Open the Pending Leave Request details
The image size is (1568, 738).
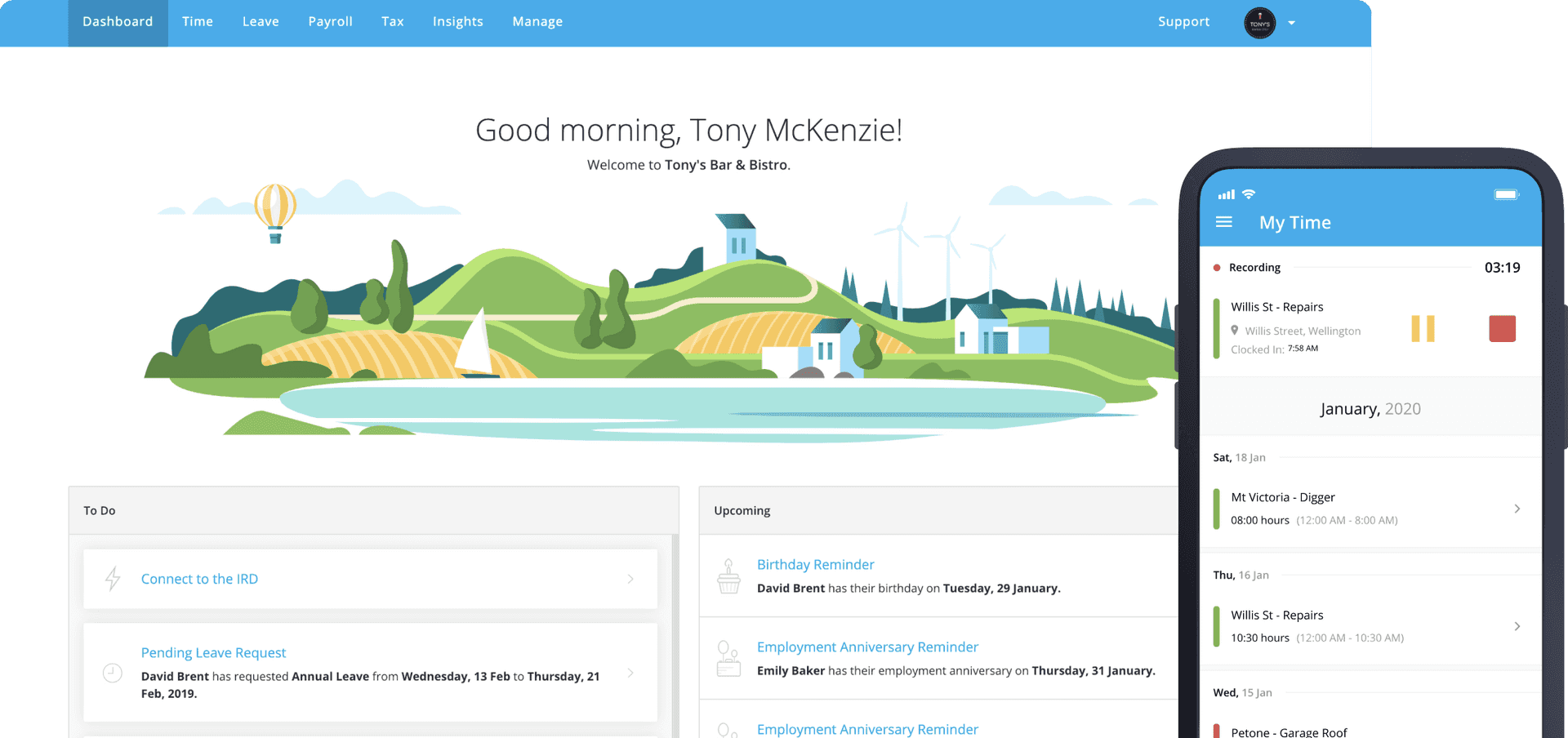click(213, 652)
